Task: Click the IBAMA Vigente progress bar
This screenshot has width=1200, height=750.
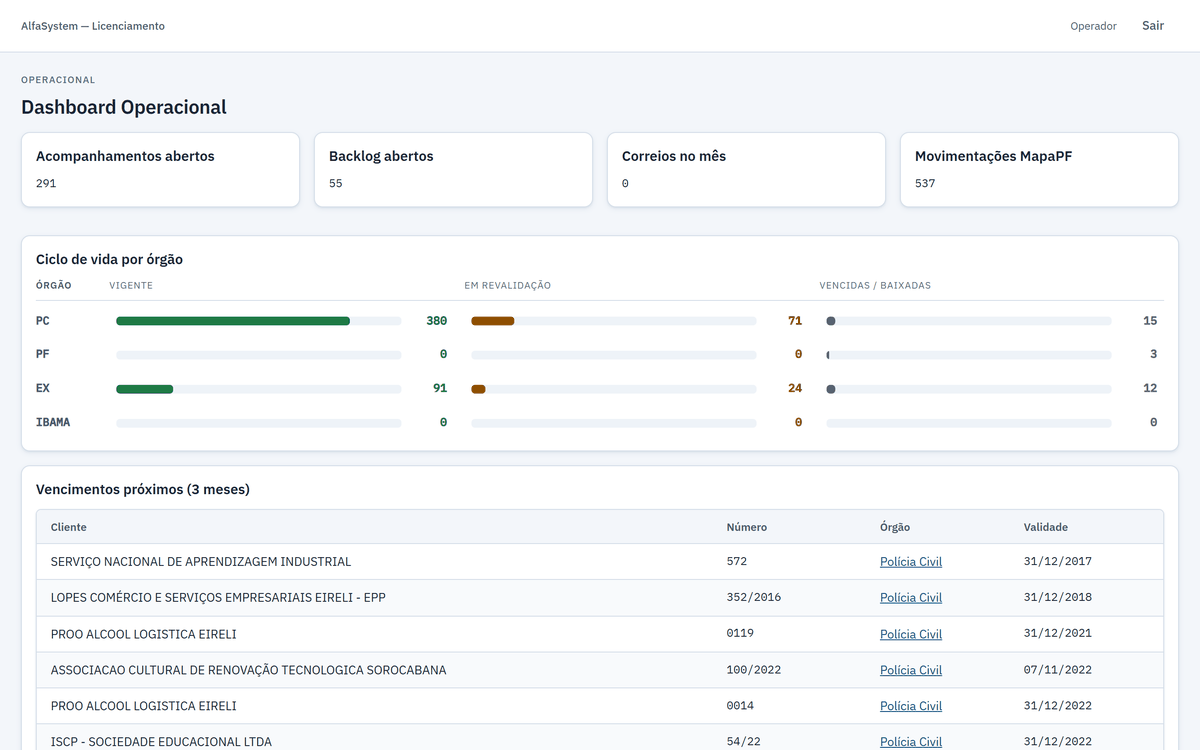Action: click(x=258, y=422)
